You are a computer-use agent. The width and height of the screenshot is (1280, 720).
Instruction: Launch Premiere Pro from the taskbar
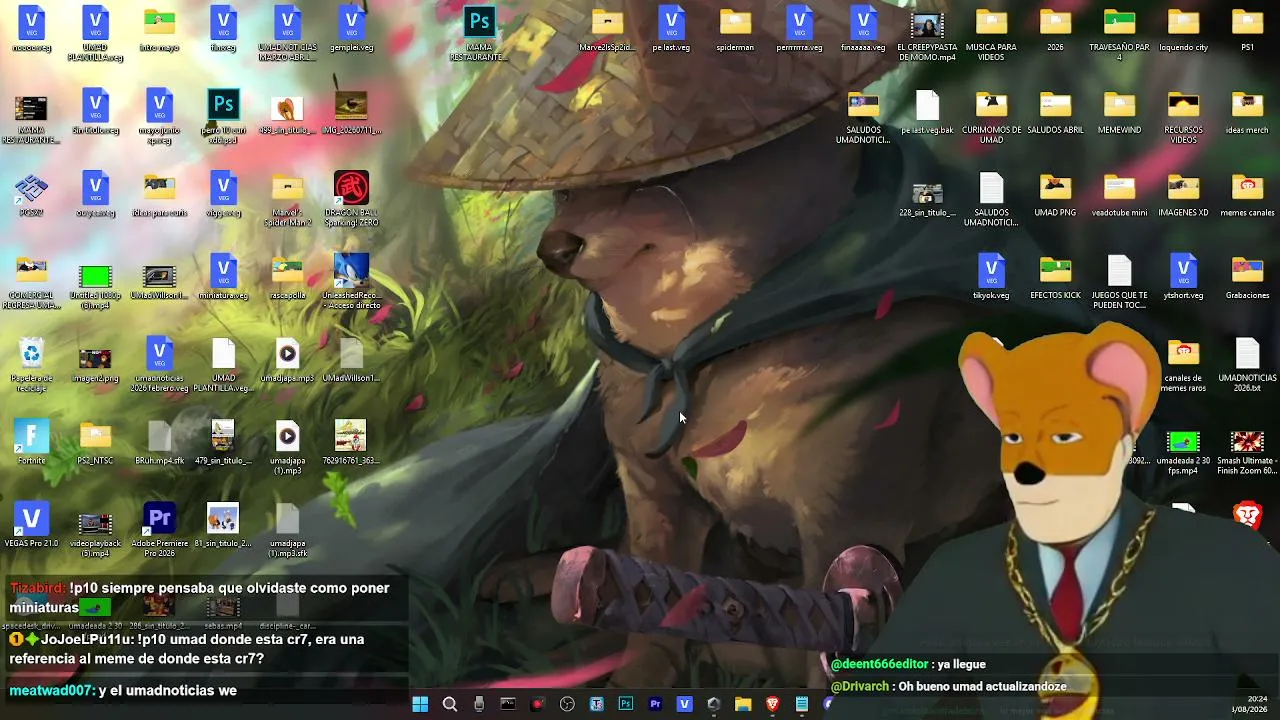655,704
